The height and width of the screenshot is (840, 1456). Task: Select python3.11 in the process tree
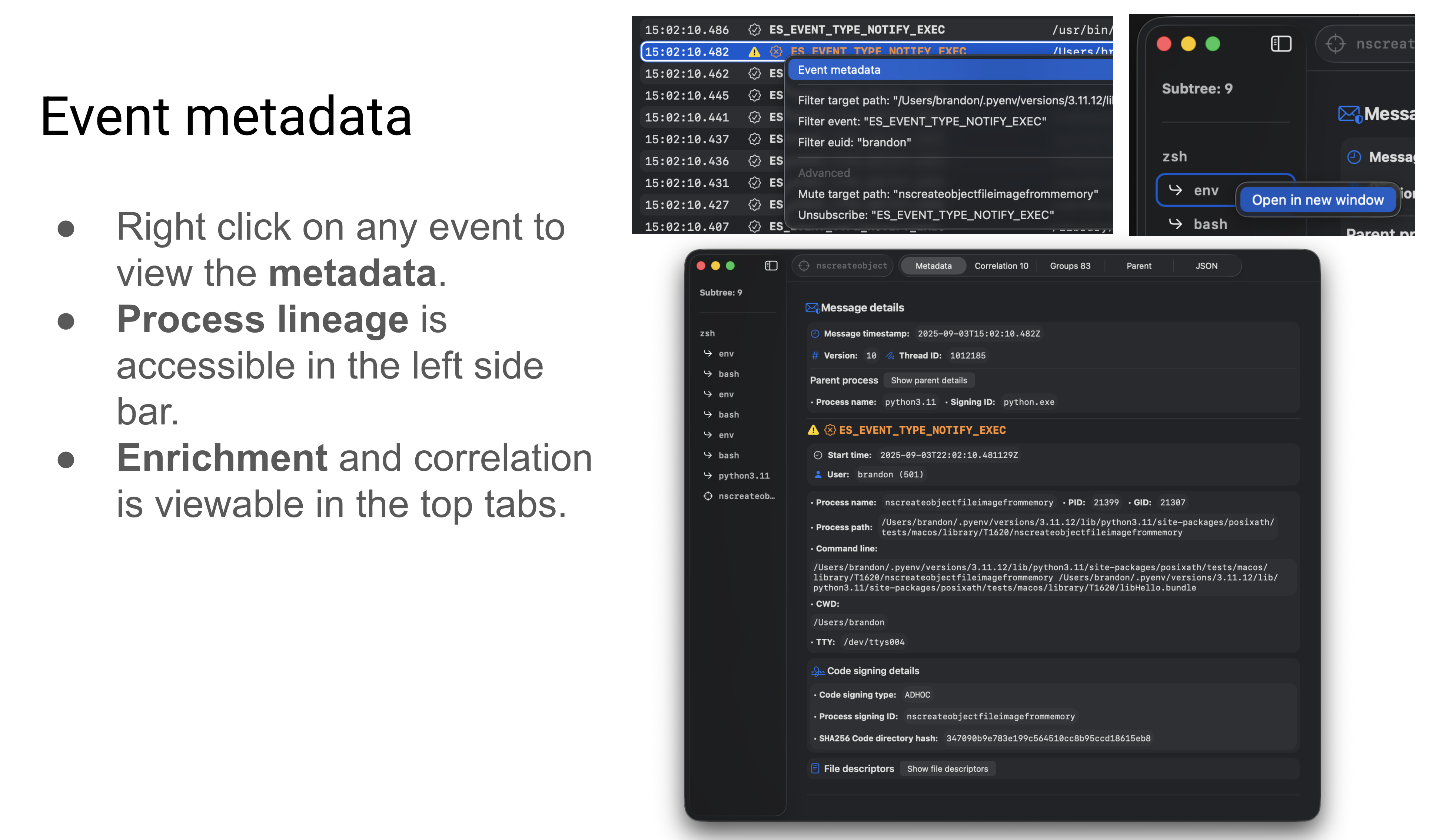[743, 476]
